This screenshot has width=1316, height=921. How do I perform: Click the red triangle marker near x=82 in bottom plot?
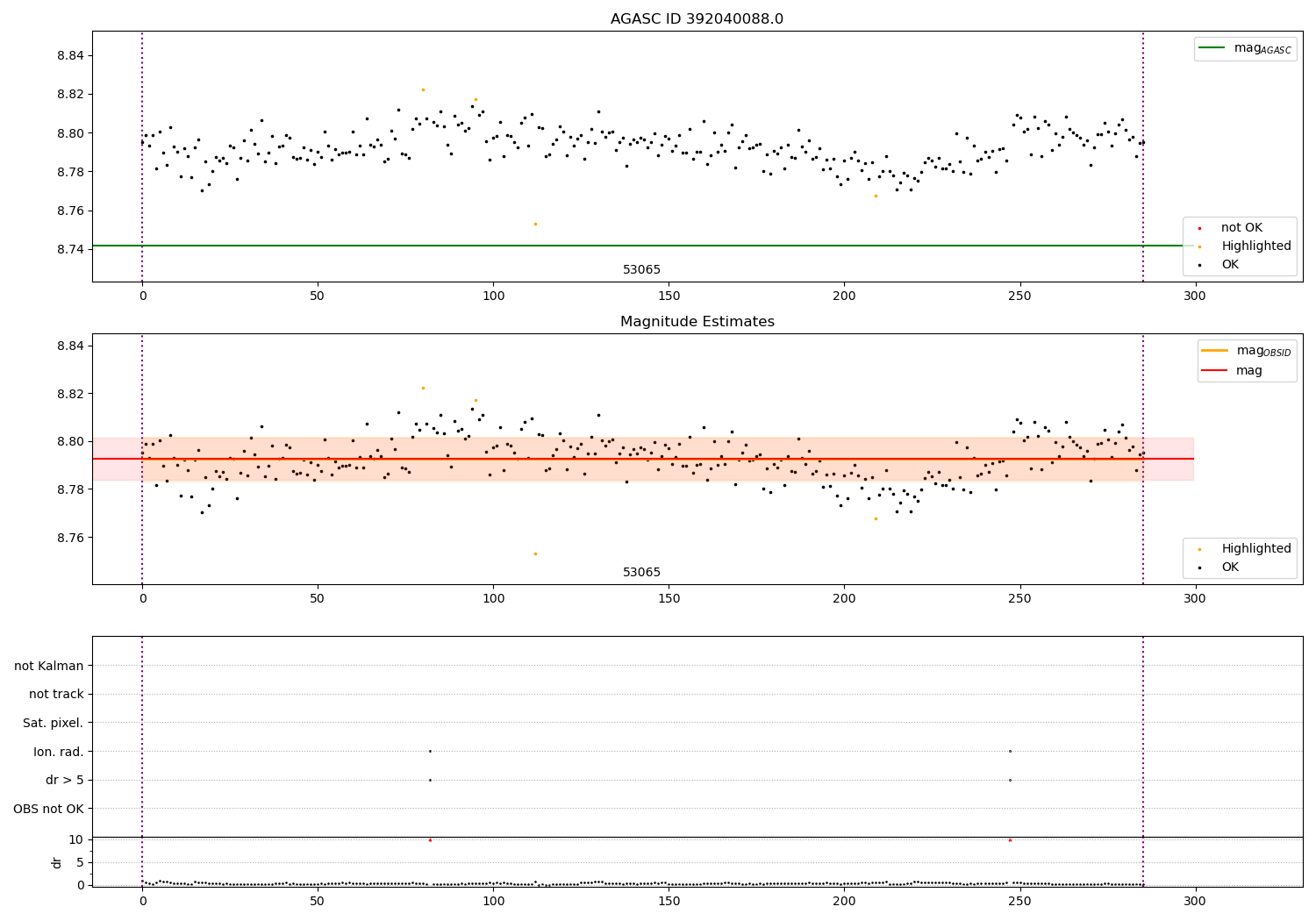[x=430, y=840]
